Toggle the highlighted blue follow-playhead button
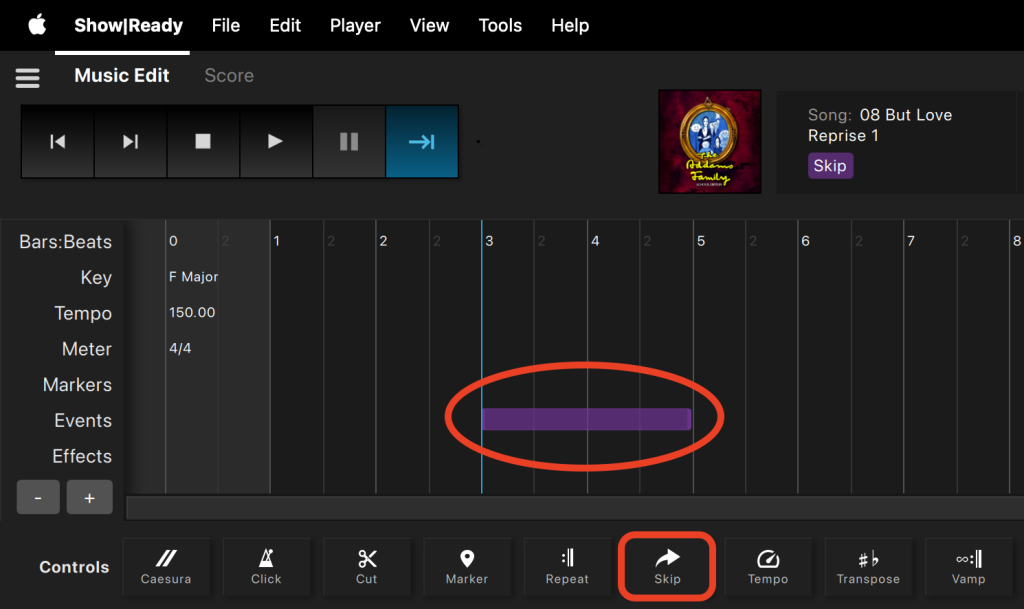 421,142
